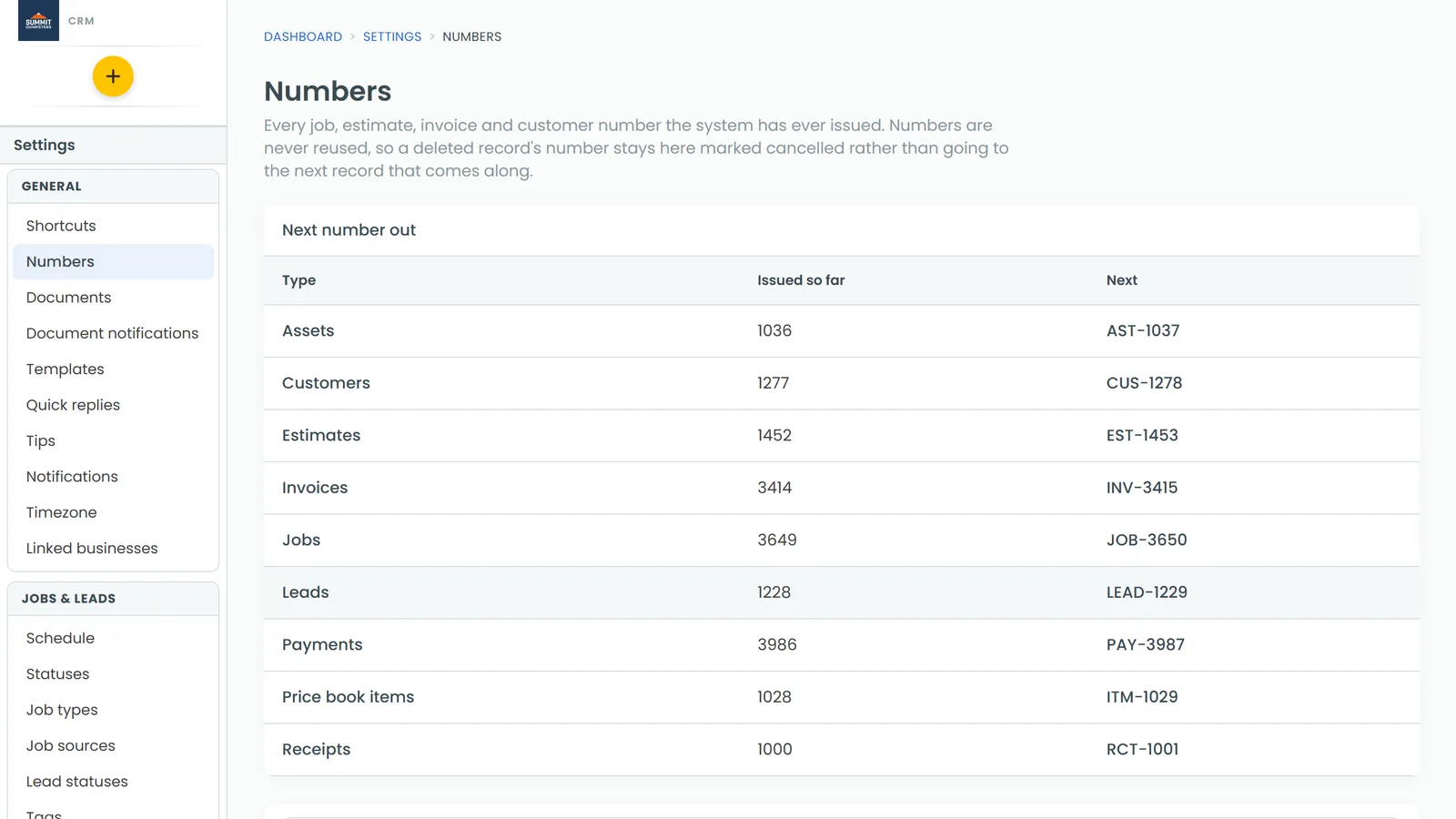Open Shortcuts settings

coord(113,226)
